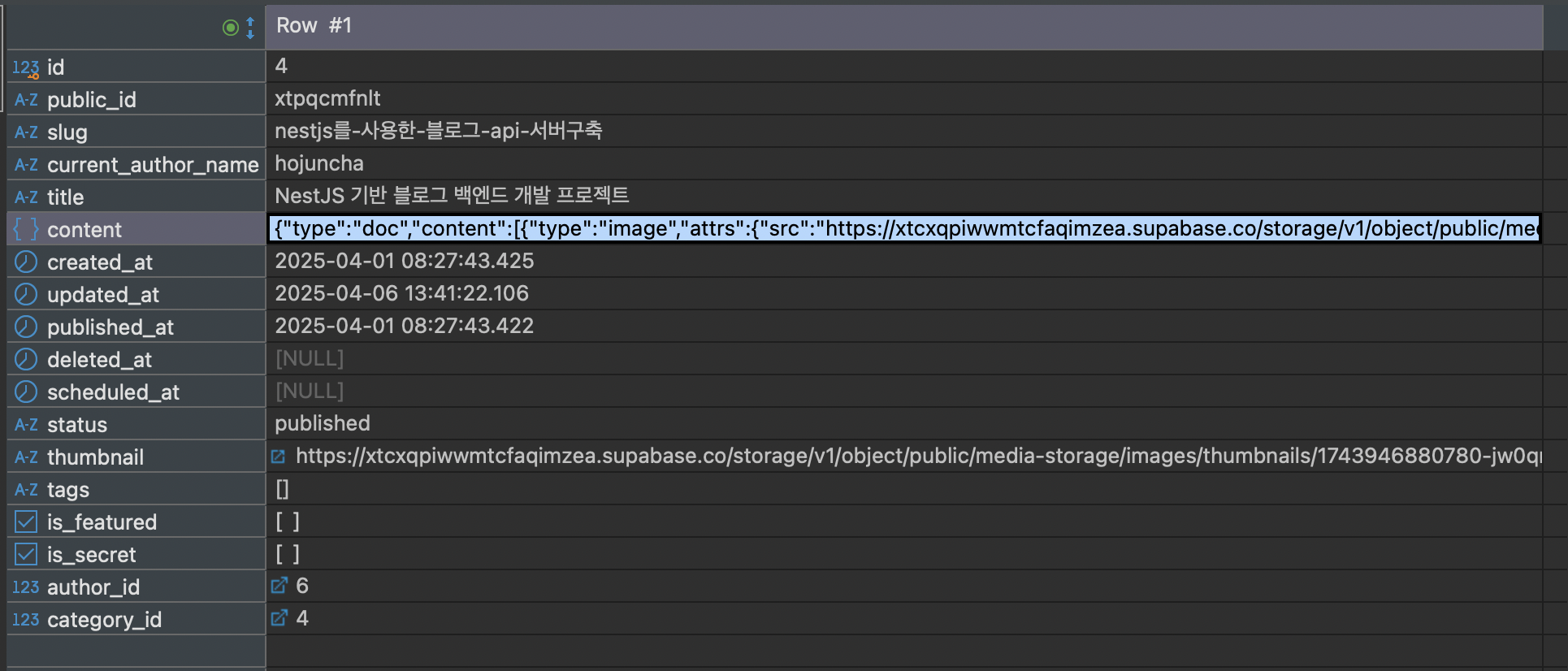Click the status field label
Image resolution: width=1568 pixels, height=671 pixels.
click(77, 425)
